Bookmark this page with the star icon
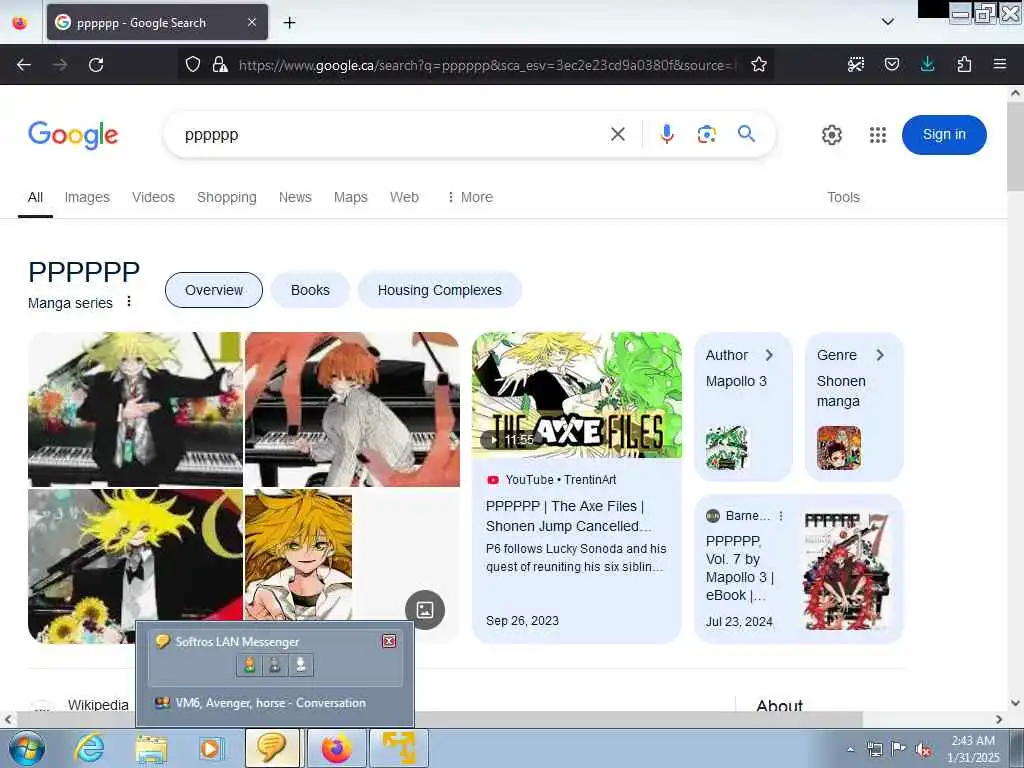Viewport: 1024px width, 768px height. coord(758,64)
